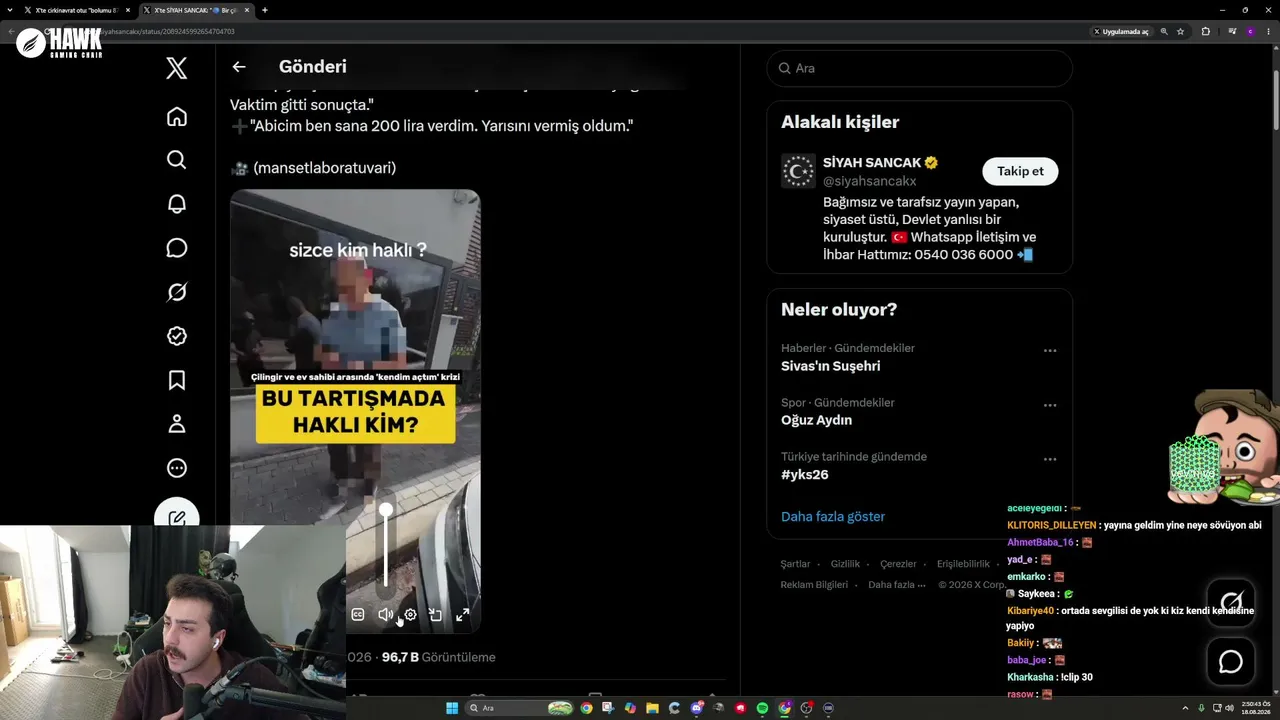Open the Erişilebilirlik footer link

(963, 564)
